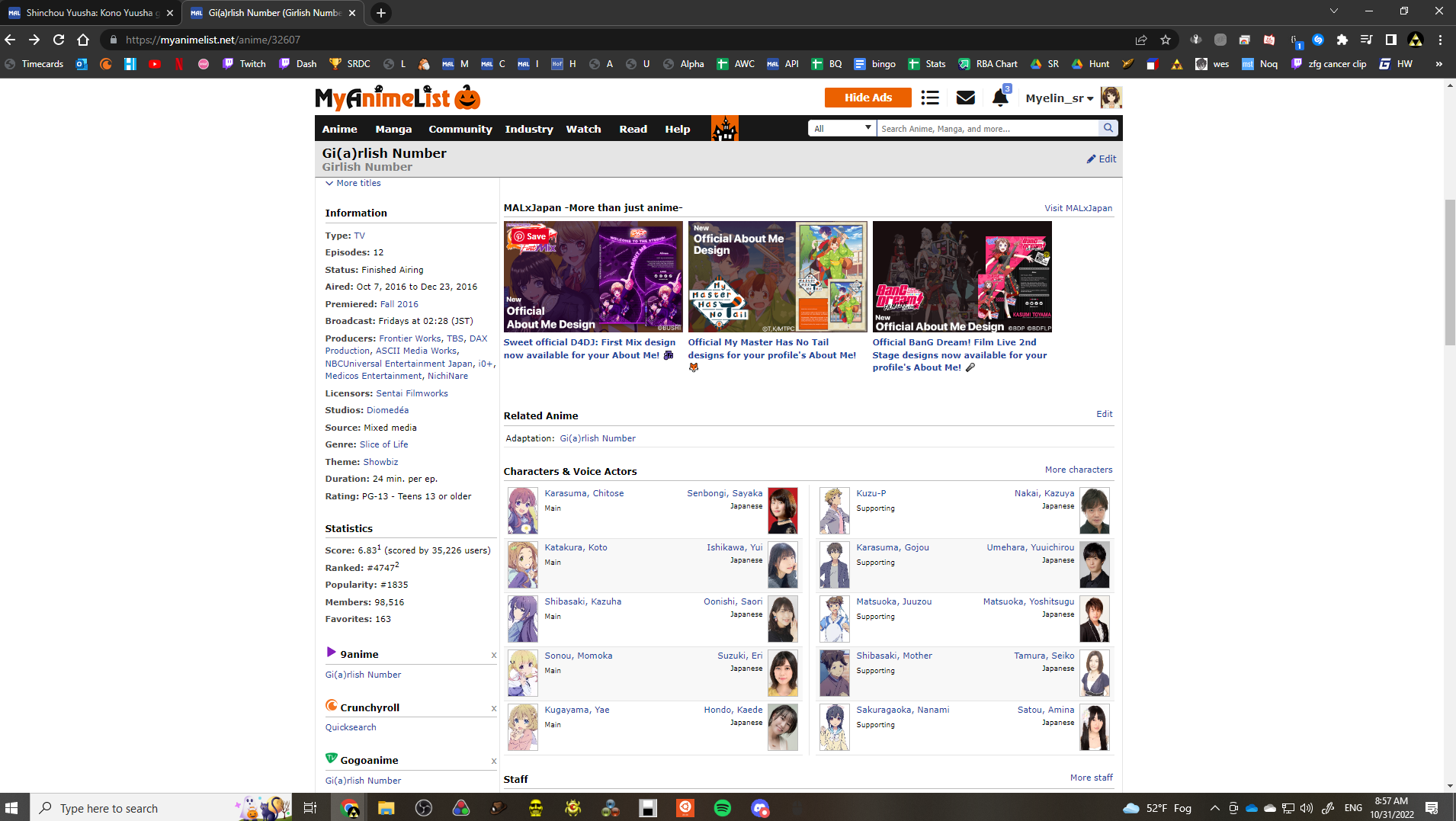Click the Myelin_sr profile avatar
The height and width of the screenshot is (821, 1456).
[1111, 98]
